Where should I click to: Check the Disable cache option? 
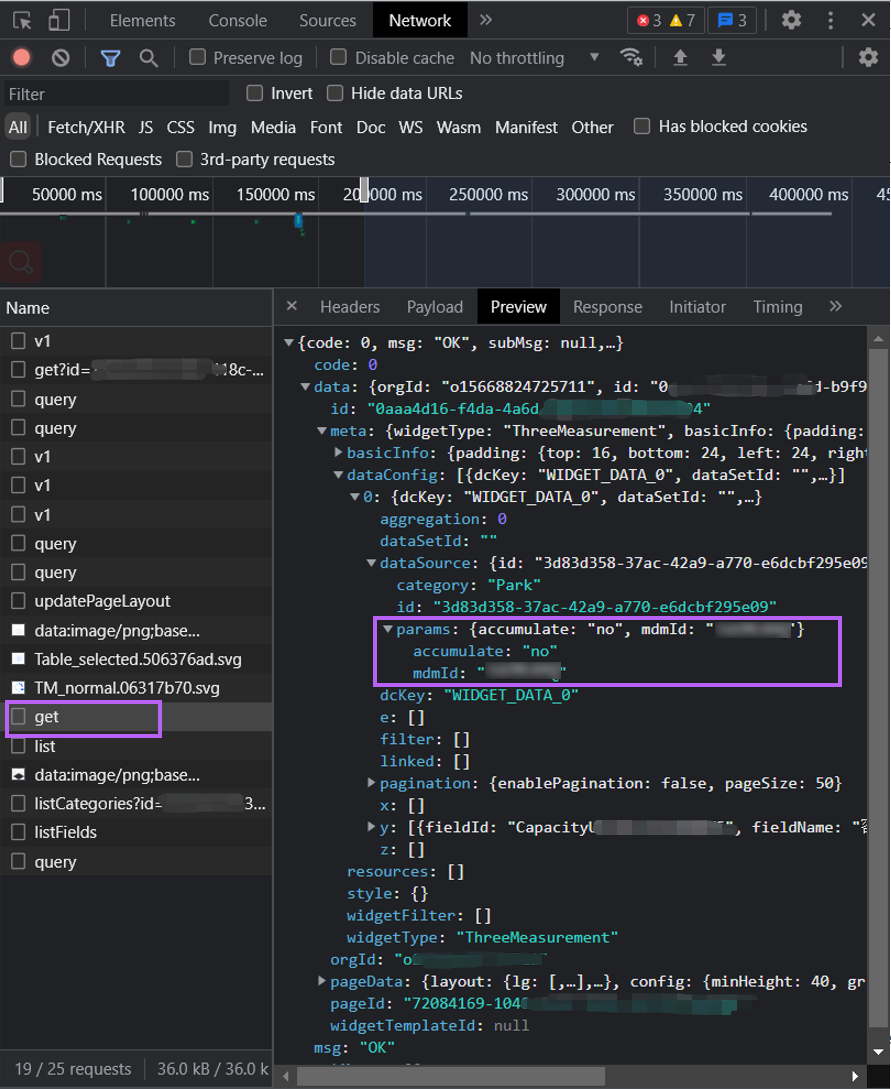click(339, 58)
